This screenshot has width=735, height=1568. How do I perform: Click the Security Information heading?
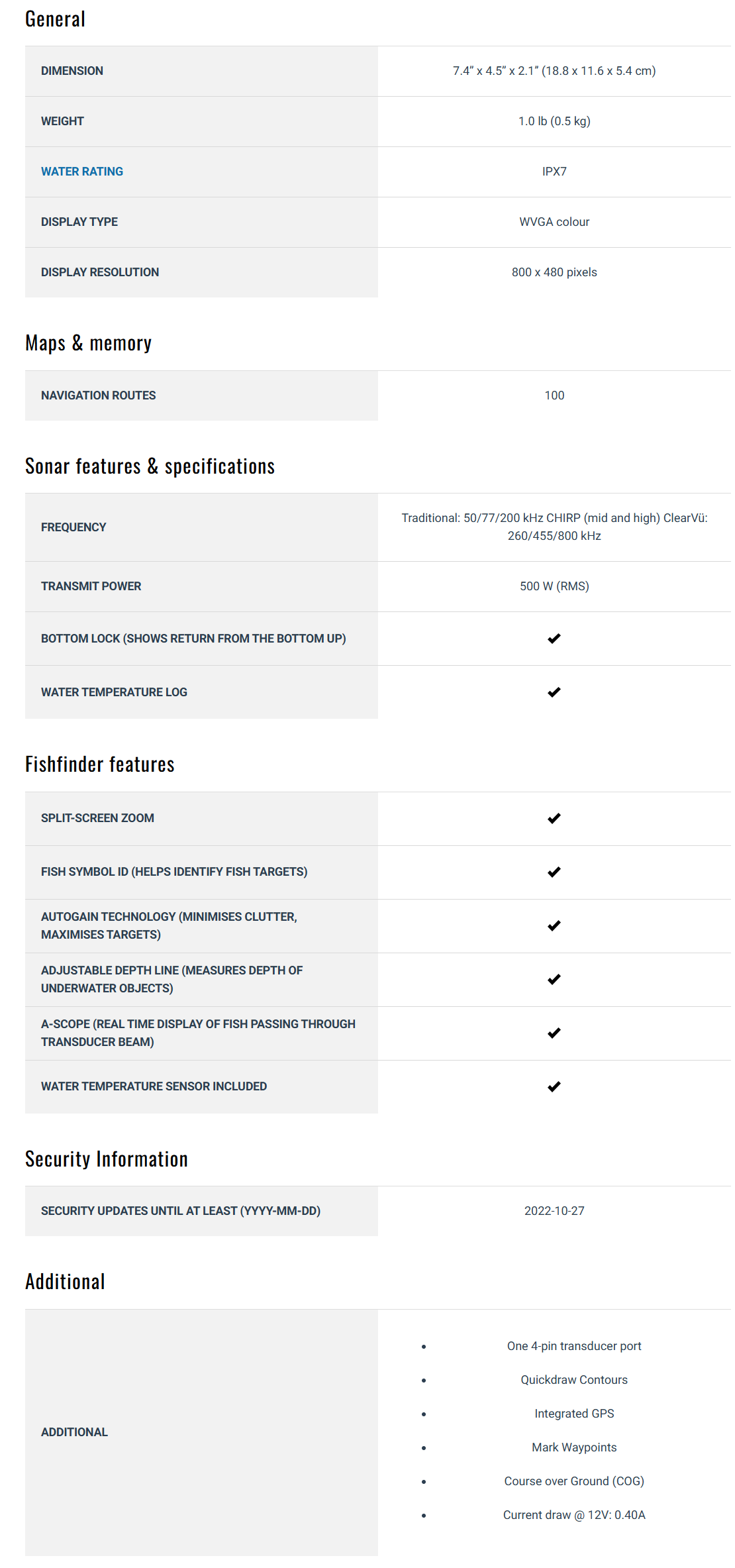(107, 1159)
